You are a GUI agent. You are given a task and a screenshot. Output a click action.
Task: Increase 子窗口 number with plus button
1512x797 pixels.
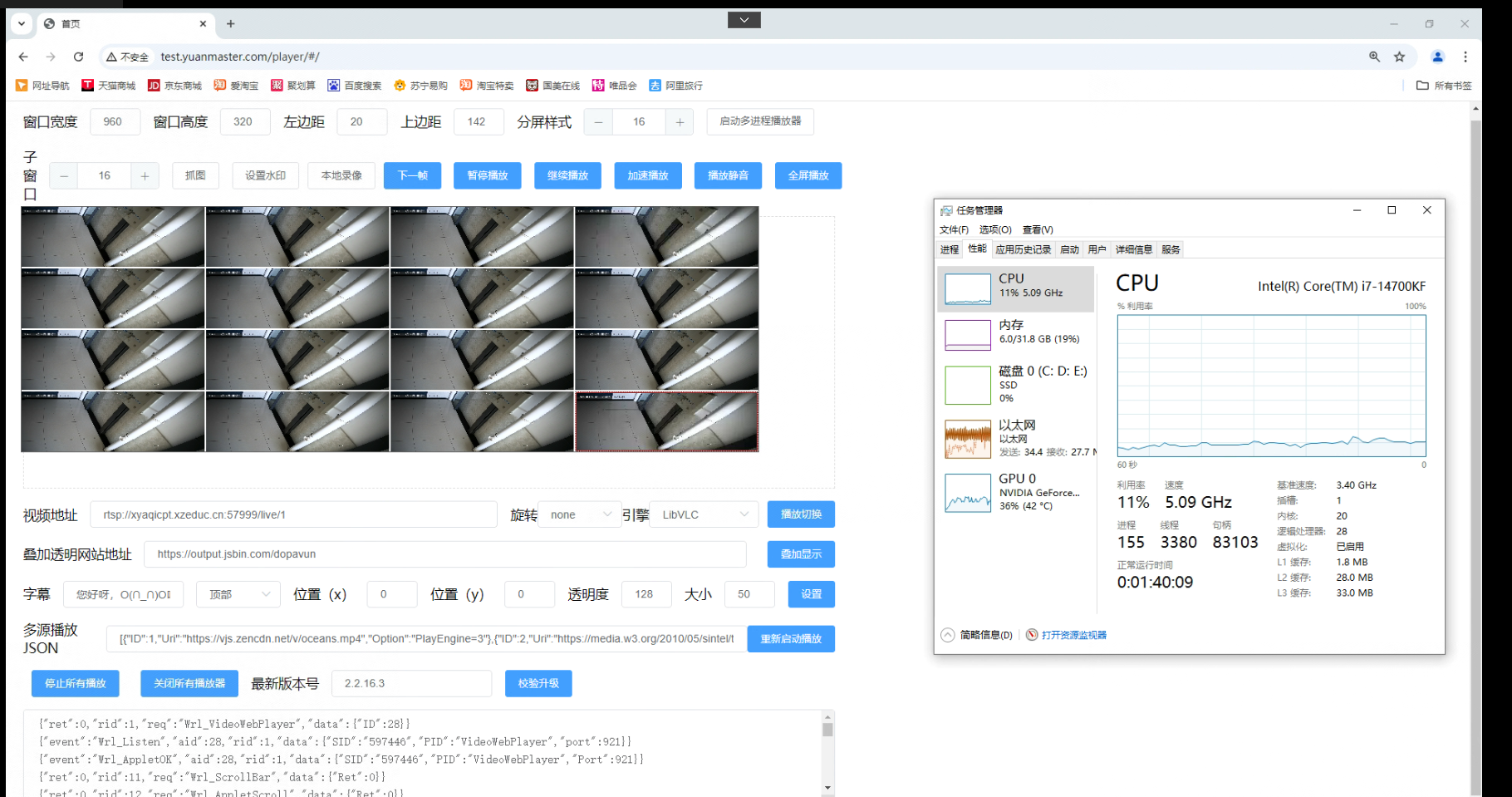click(x=145, y=175)
